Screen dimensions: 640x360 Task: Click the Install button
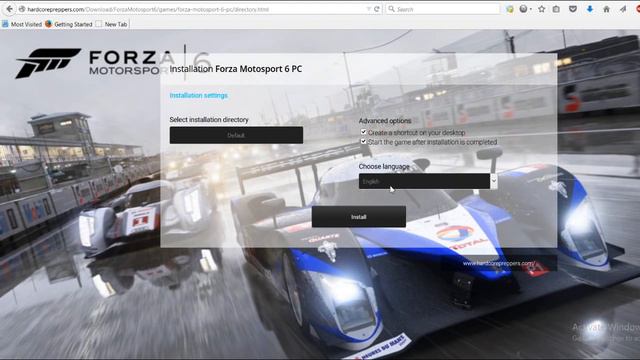359,217
